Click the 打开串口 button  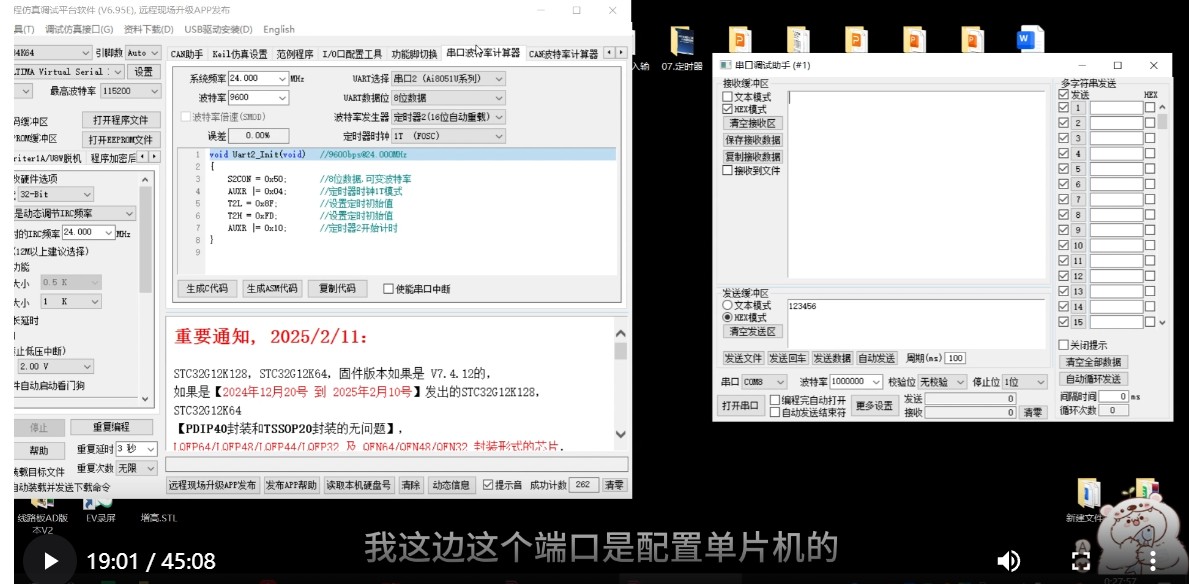[x=741, y=406]
